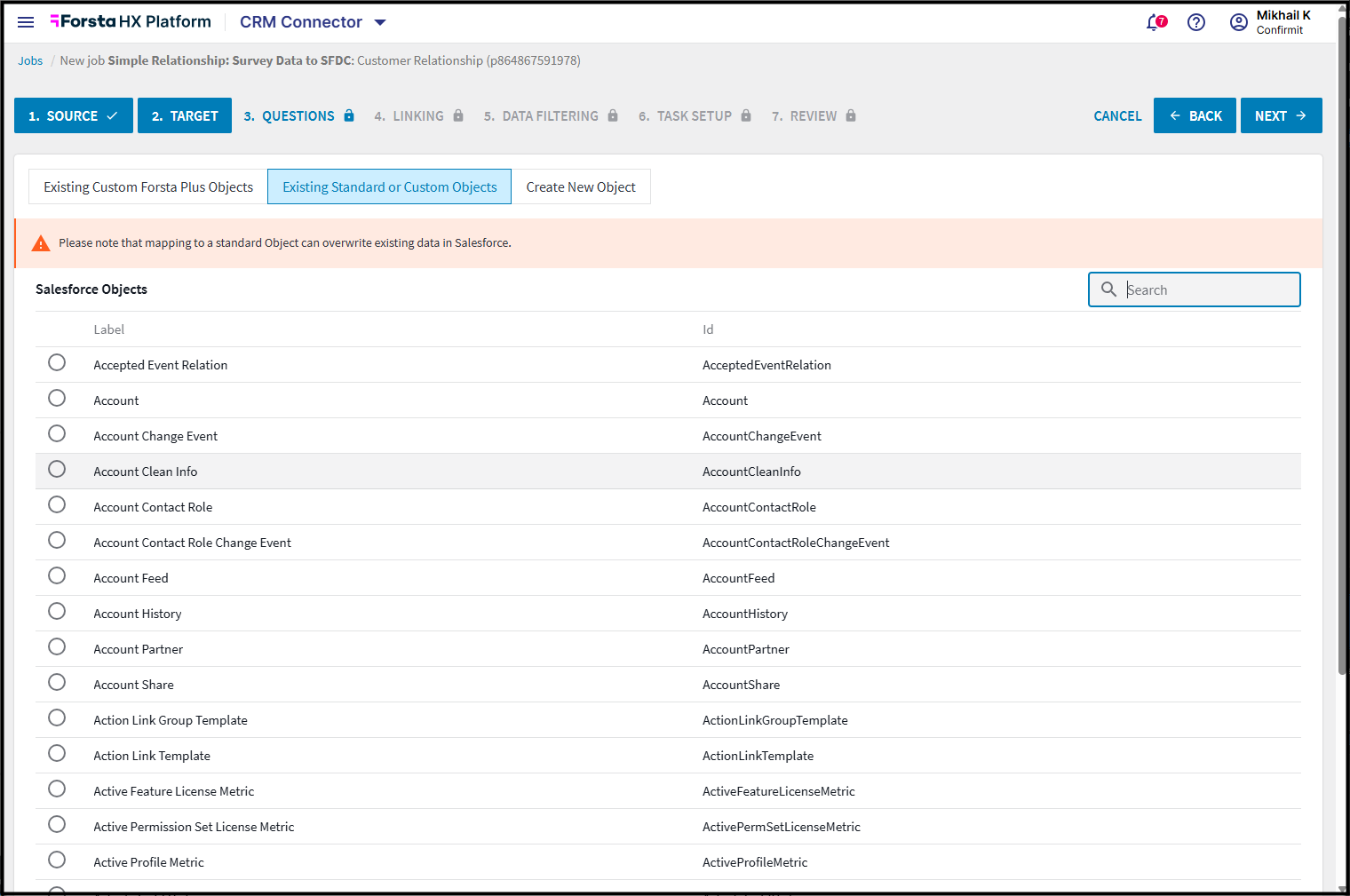This screenshot has width=1350, height=896.
Task: Click the AccountContactRoleChangeEvent id cell
Action: click(x=796, y=543)
